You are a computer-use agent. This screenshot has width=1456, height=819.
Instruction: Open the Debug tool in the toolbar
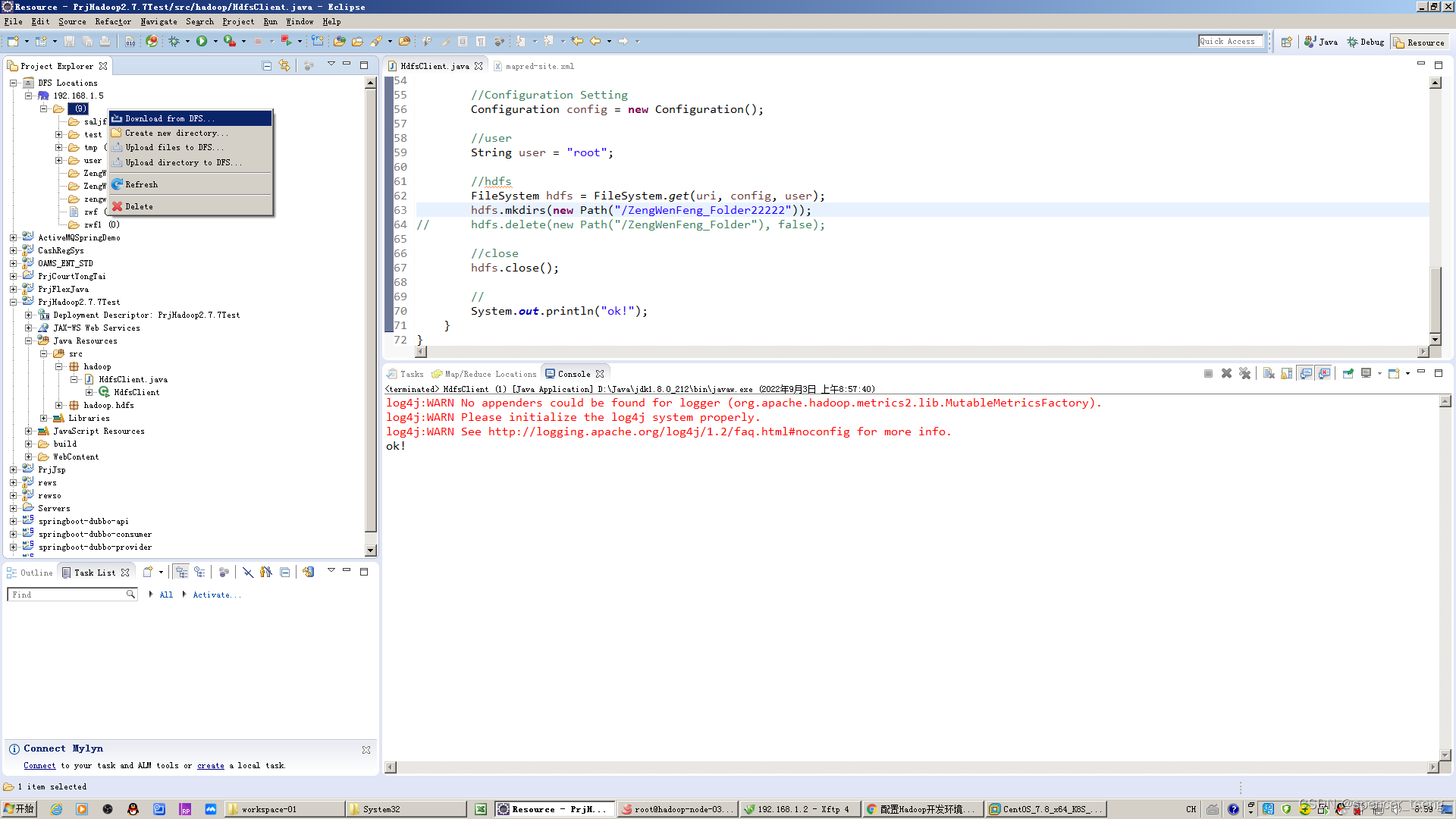tap(176, 42)
